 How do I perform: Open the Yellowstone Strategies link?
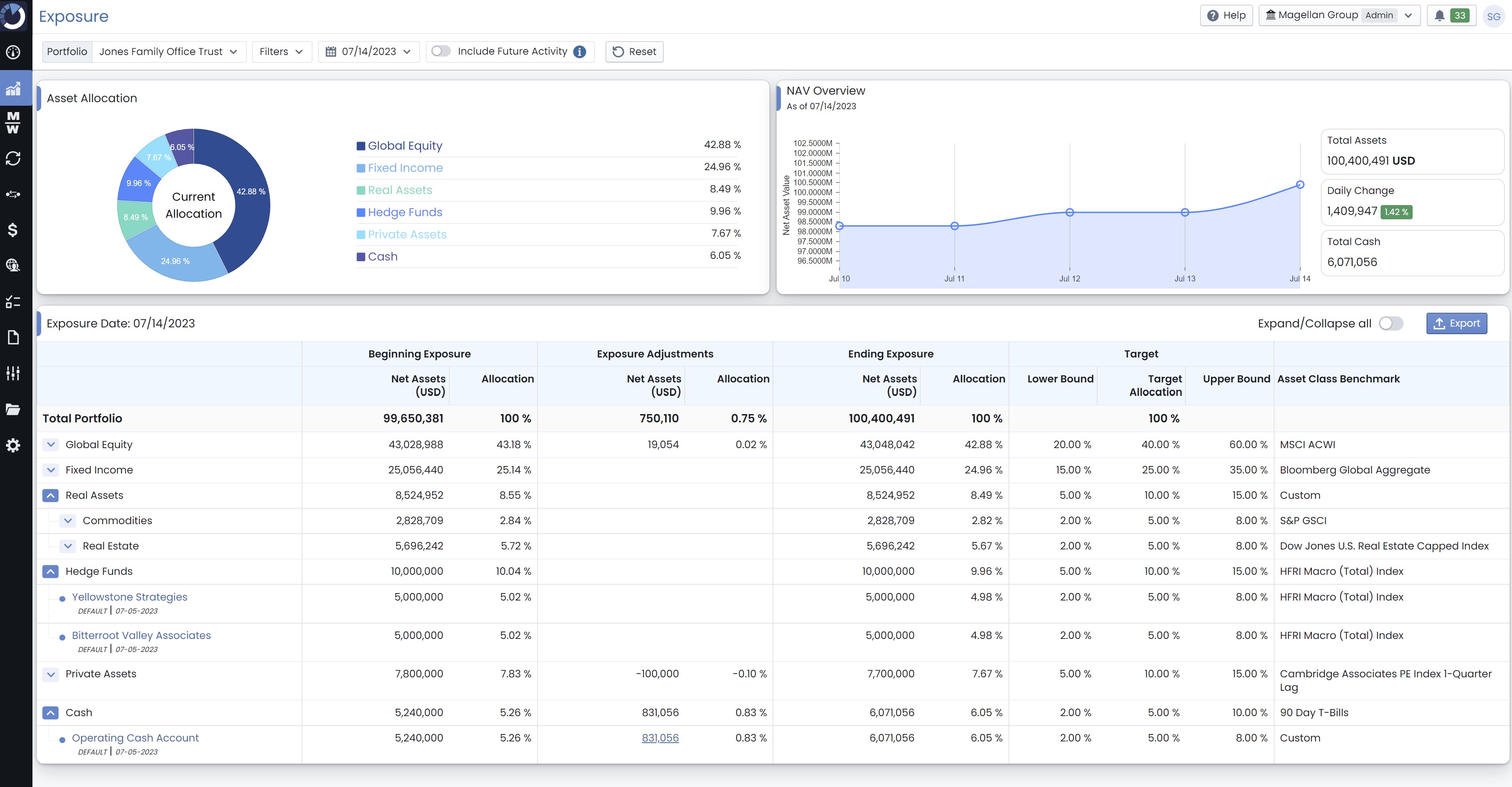(x=129, y=597)
